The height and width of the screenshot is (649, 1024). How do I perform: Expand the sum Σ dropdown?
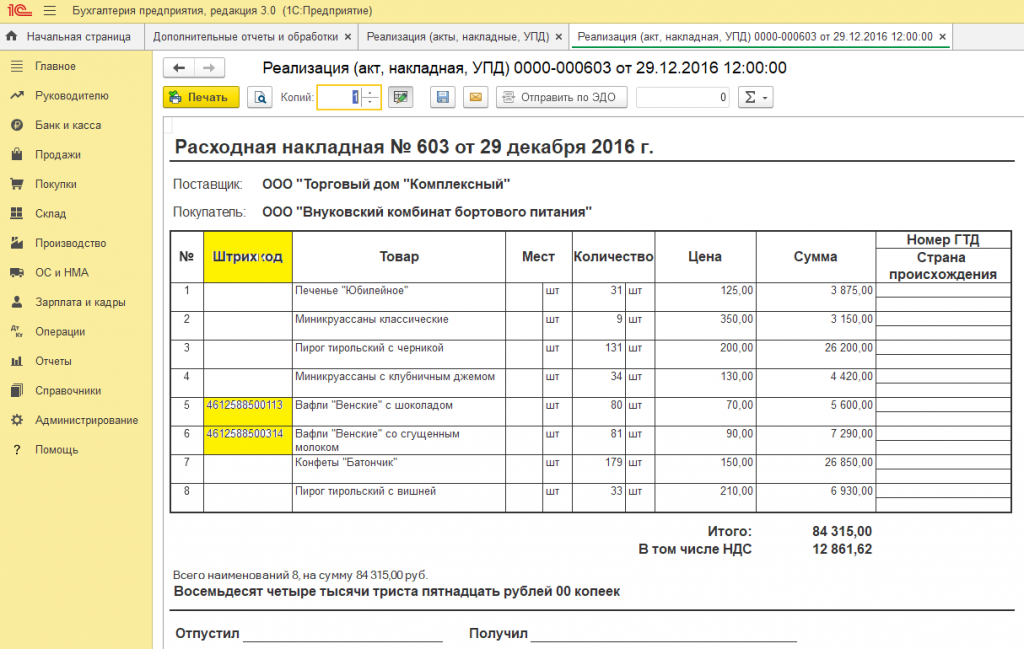[x=756, y=97]
